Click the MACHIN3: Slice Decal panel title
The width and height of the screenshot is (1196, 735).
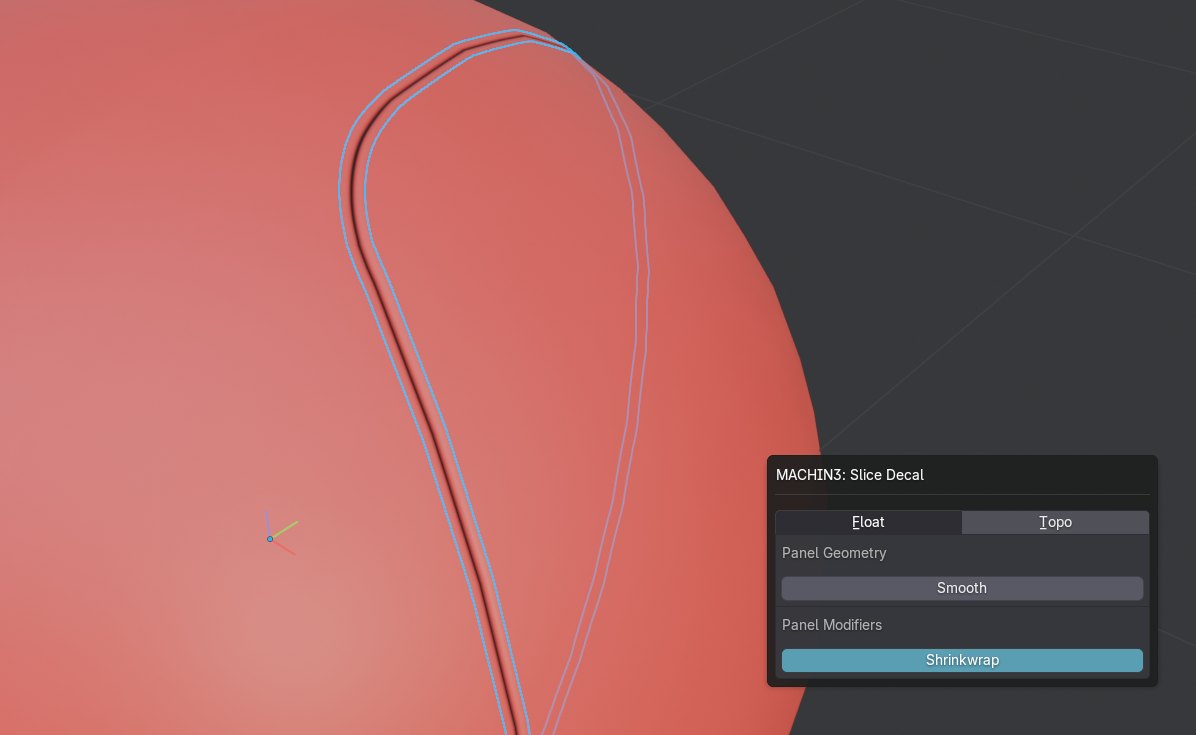[x=850, y=475]
